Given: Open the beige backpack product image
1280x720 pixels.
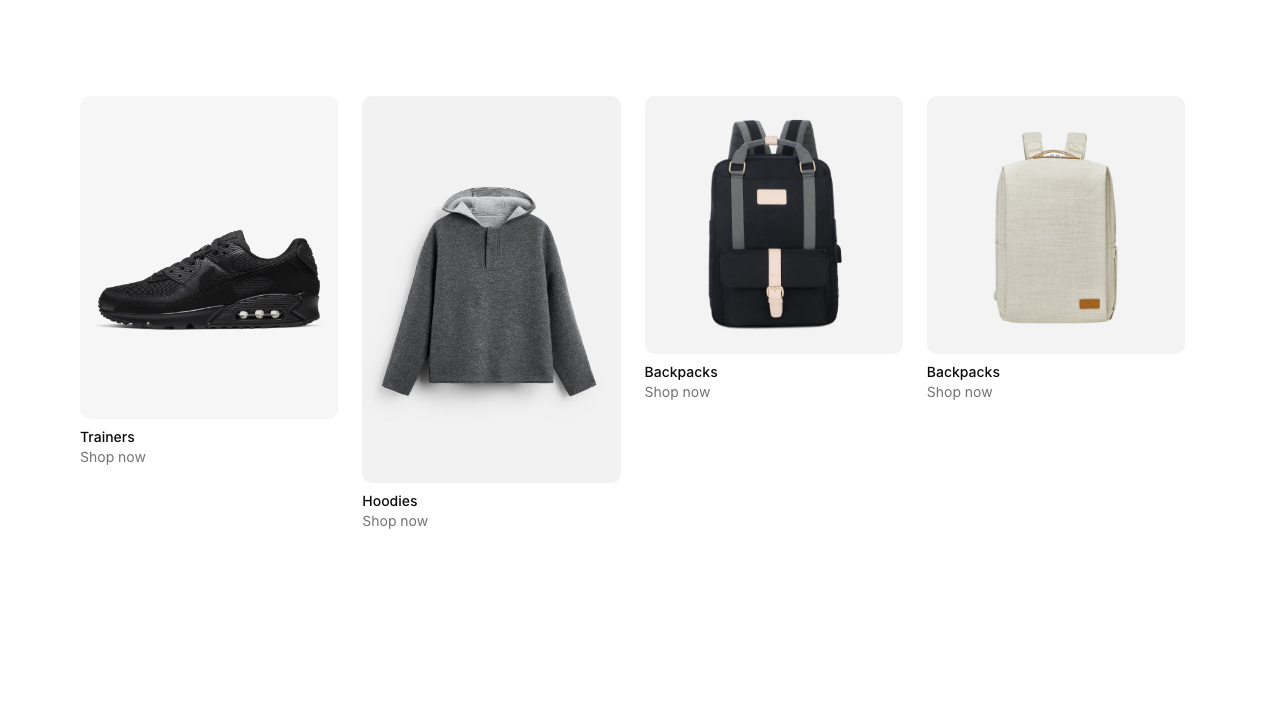Looking at the screenshot, I should [1056, 225].
